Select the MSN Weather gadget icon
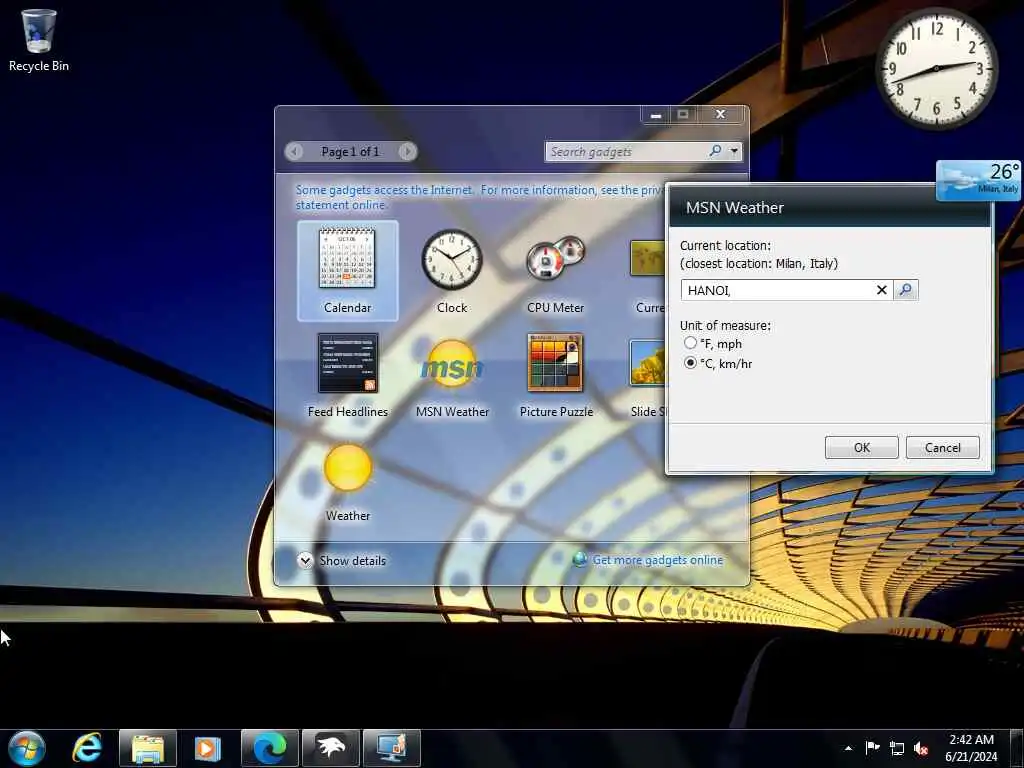This screenshot has width=1024, height=768. pos(452,364)
